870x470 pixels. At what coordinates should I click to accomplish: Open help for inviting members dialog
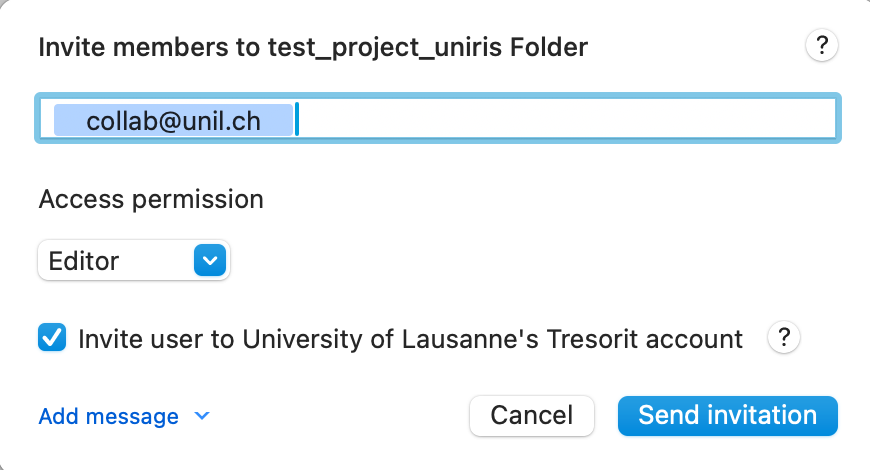pos(821,45)
